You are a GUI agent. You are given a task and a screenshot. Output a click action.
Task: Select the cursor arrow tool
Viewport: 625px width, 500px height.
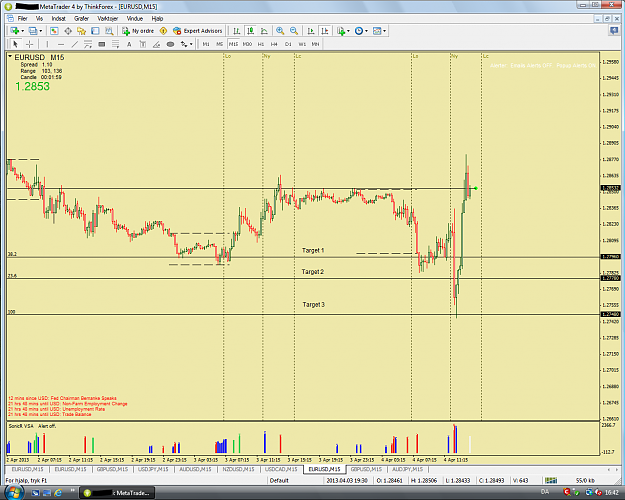[15, 44]
